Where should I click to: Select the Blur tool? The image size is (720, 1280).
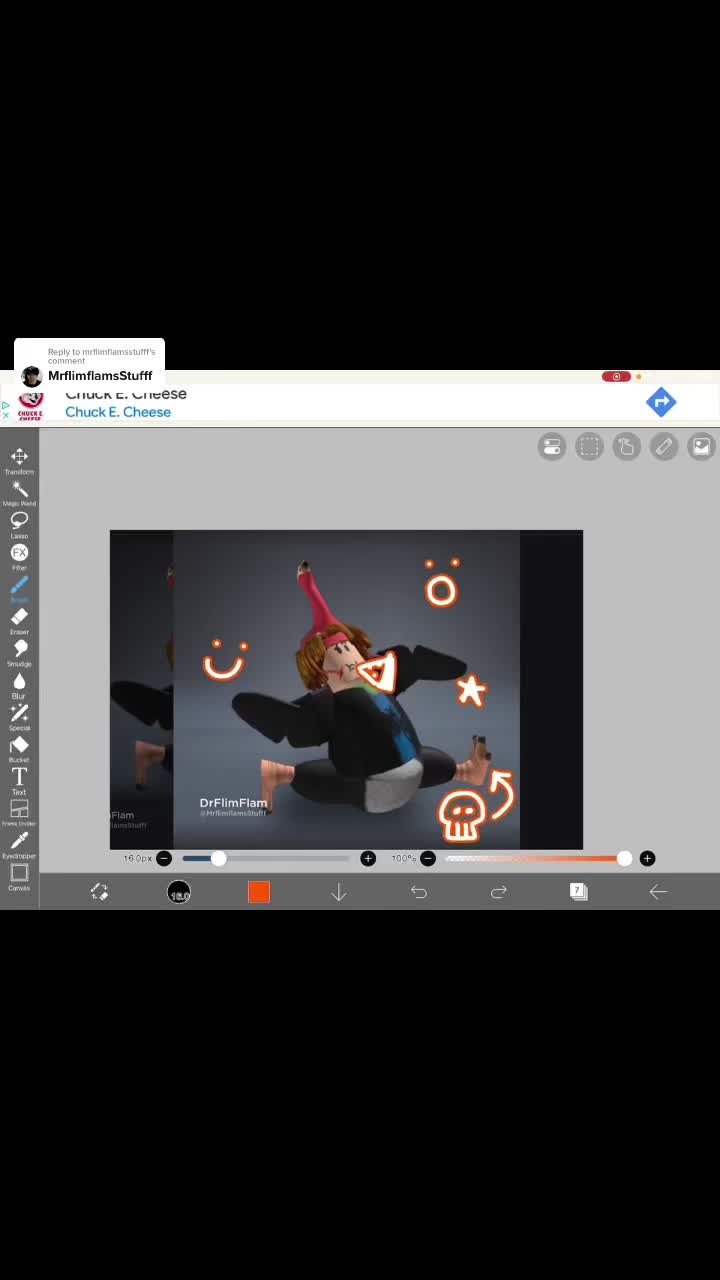(19, 685)
